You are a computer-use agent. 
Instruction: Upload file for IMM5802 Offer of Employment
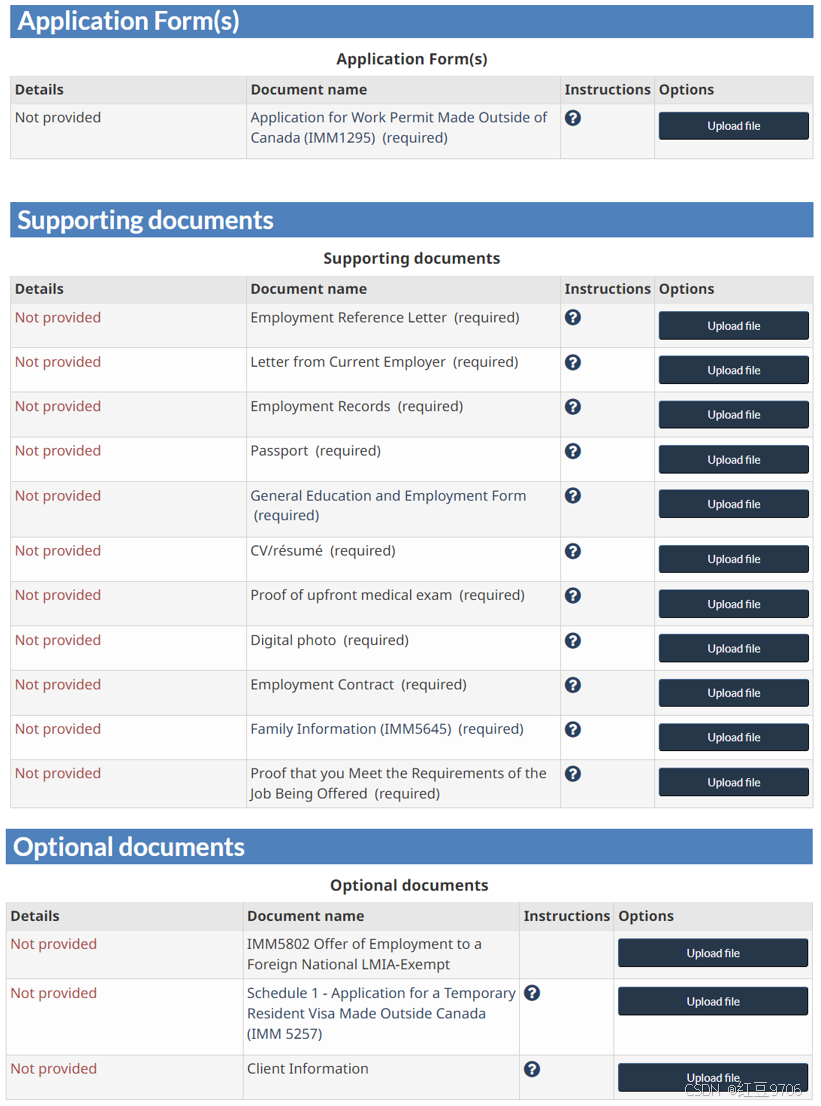coord(713,953)
